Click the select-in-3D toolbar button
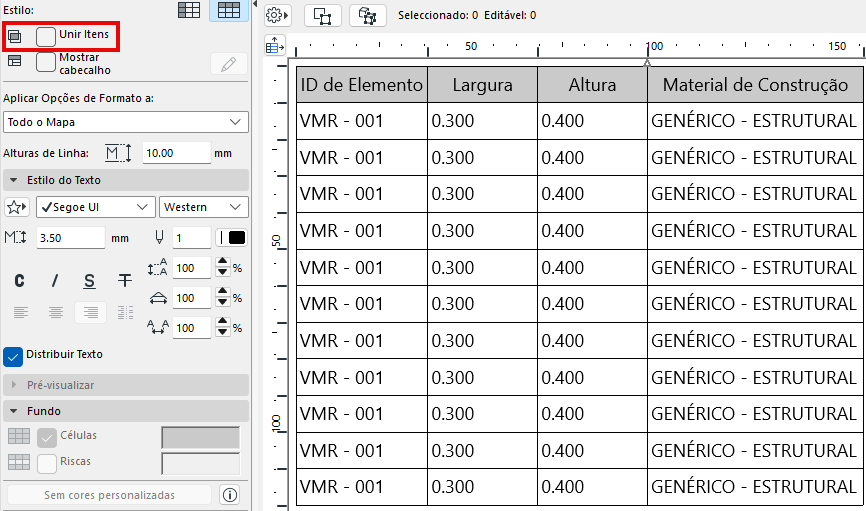 tap(367, 15)
